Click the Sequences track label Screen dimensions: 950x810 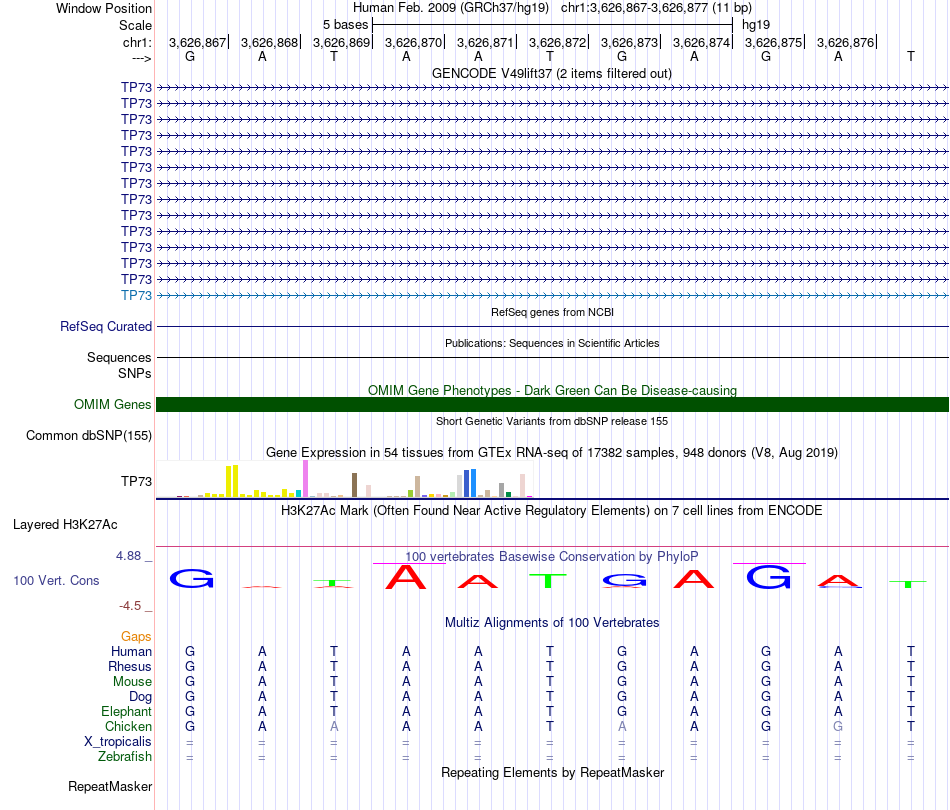[119, 357]
